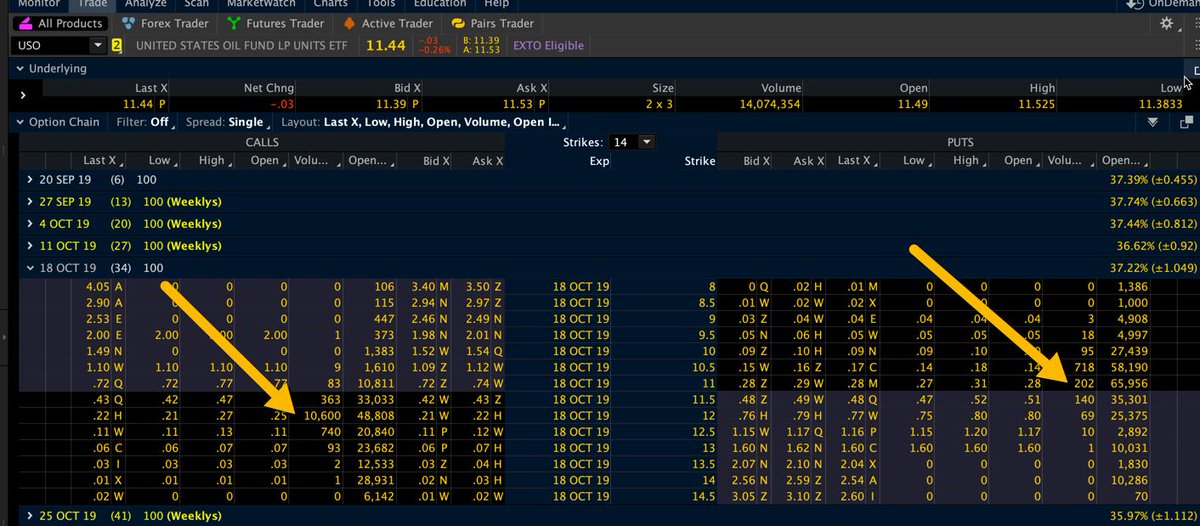
Task: Open the Pairs Trader tab
Action: pos(492,23)
